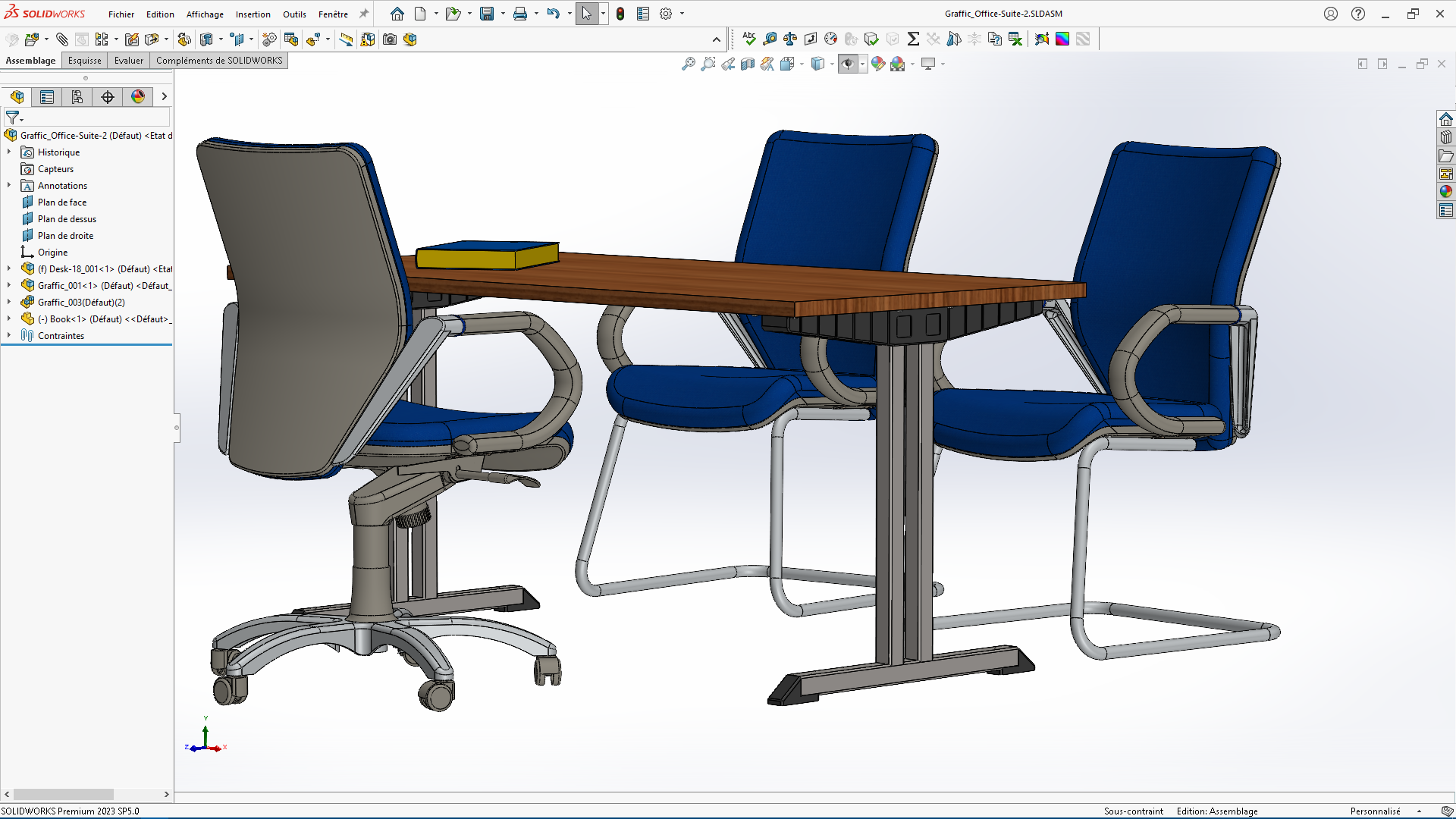1456x819 pixels.
Task: Expand the Desk-18_001 component node
Action: coord(9,268)
